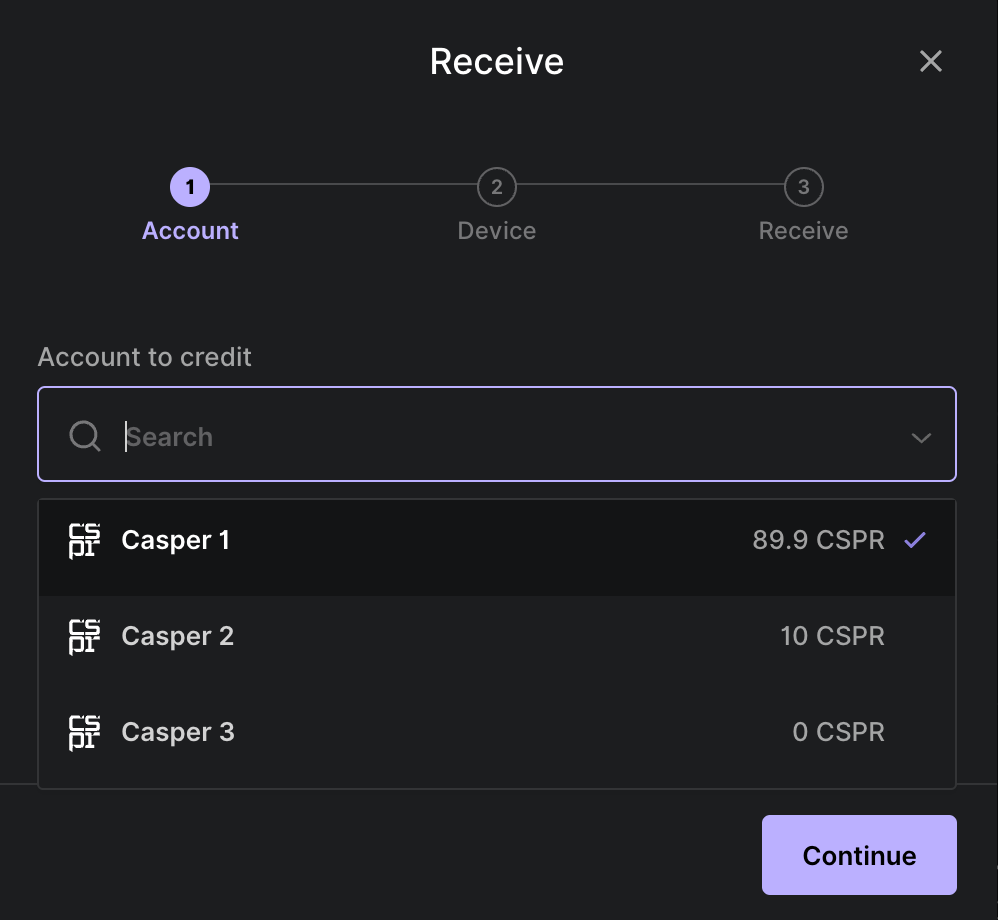Go to the Receive step label
Viewport: 998px width, 920px height.
click(x=803, y=230)
